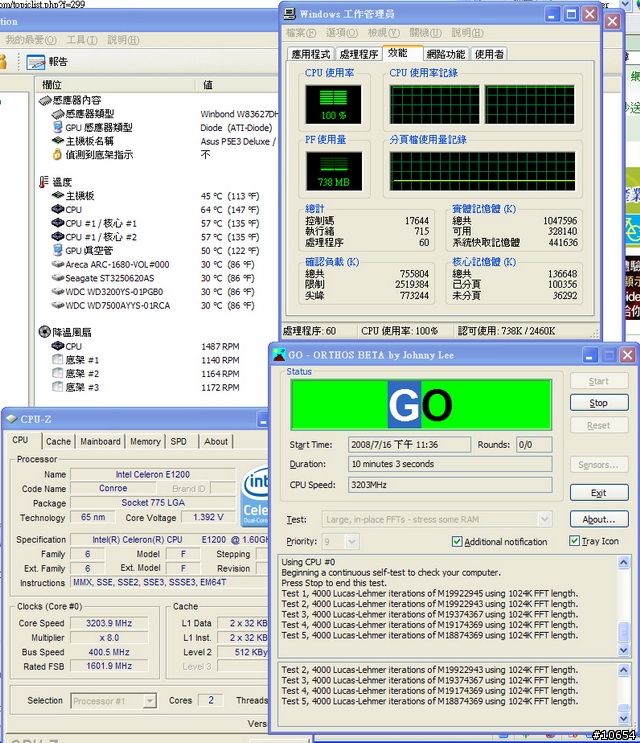640x743 pixels.
Task: Click the chassis intrusion lock icon
Action: click(57, 154)
